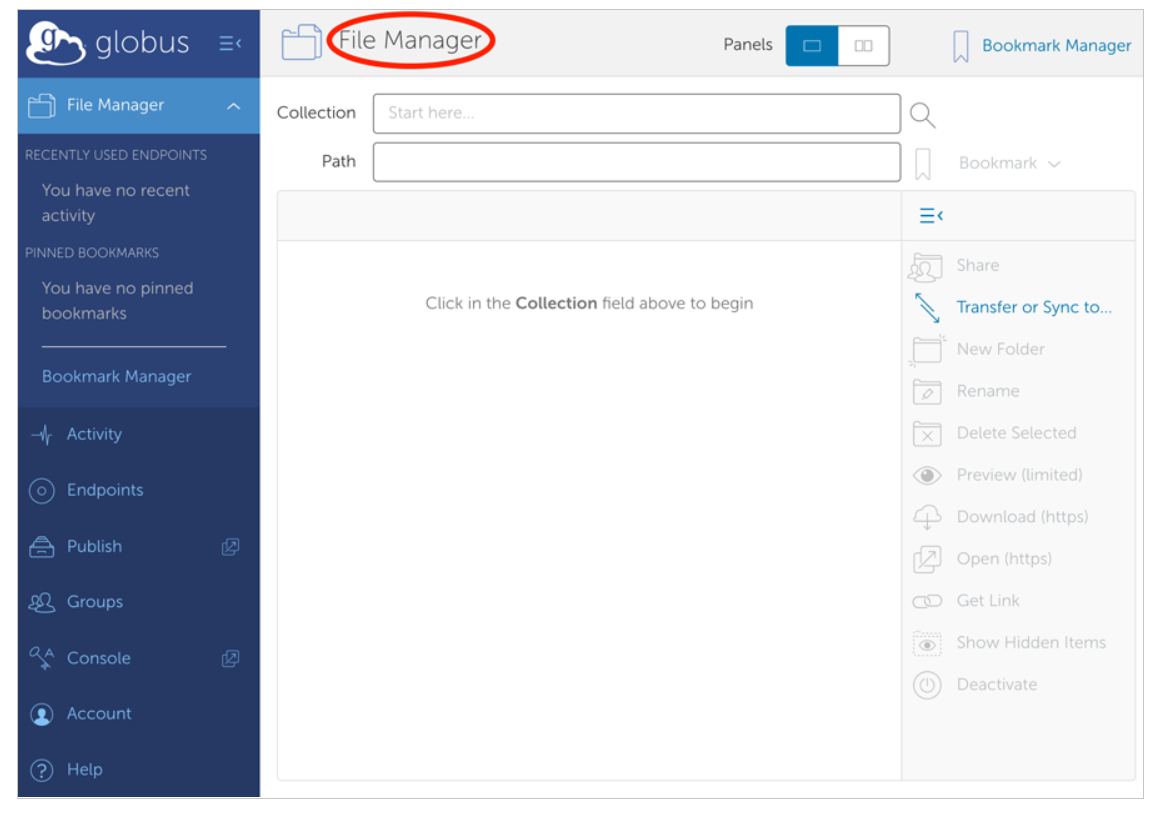
Task: Toggle Show Hidden Items
Action: (1031, 643)
